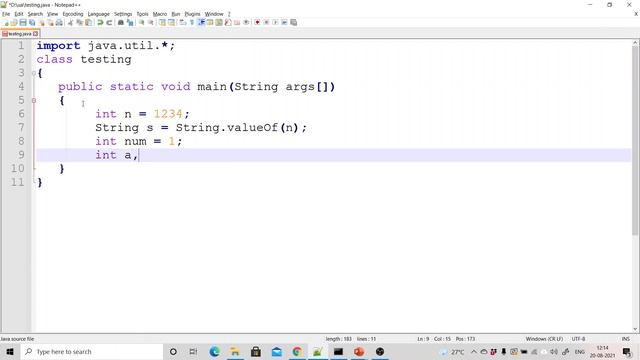Open the Window menu
Screen dimensions: 640x360
214,14
